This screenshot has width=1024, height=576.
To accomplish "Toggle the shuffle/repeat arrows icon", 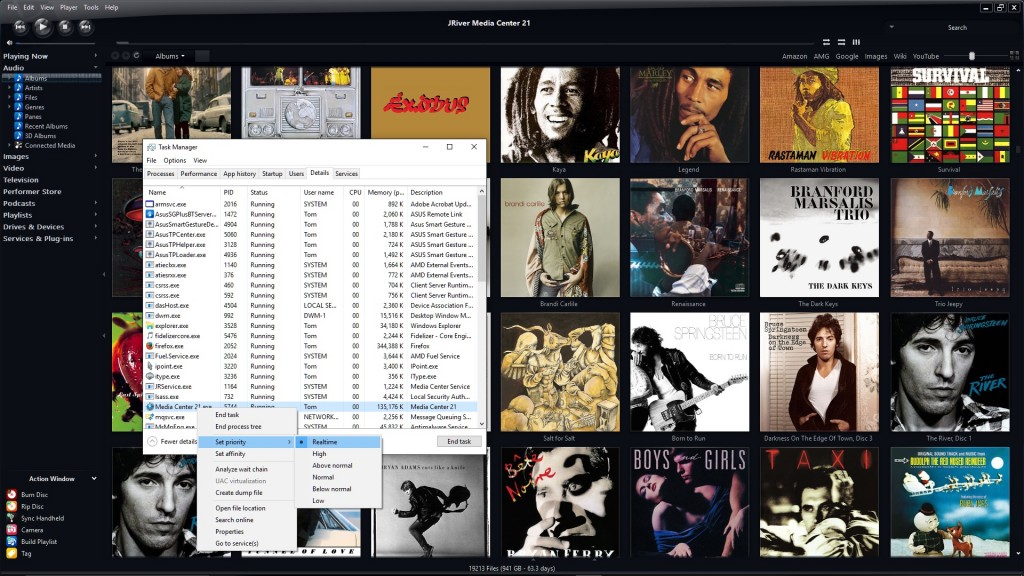I will click(x=826, y=42).
